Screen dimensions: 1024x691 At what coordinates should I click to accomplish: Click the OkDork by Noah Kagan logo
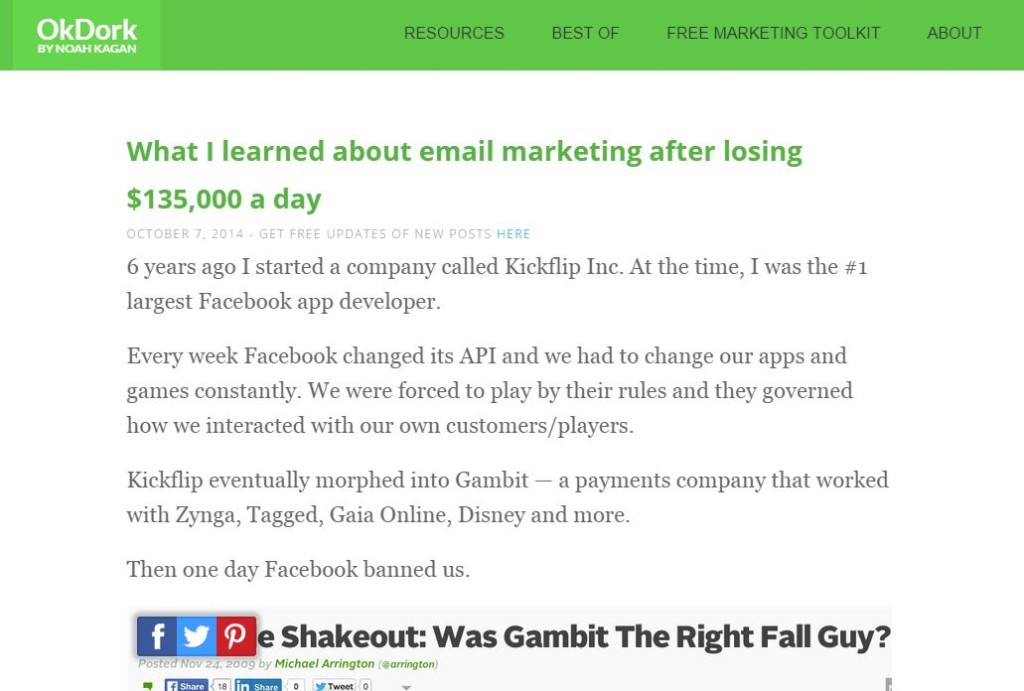87,35
